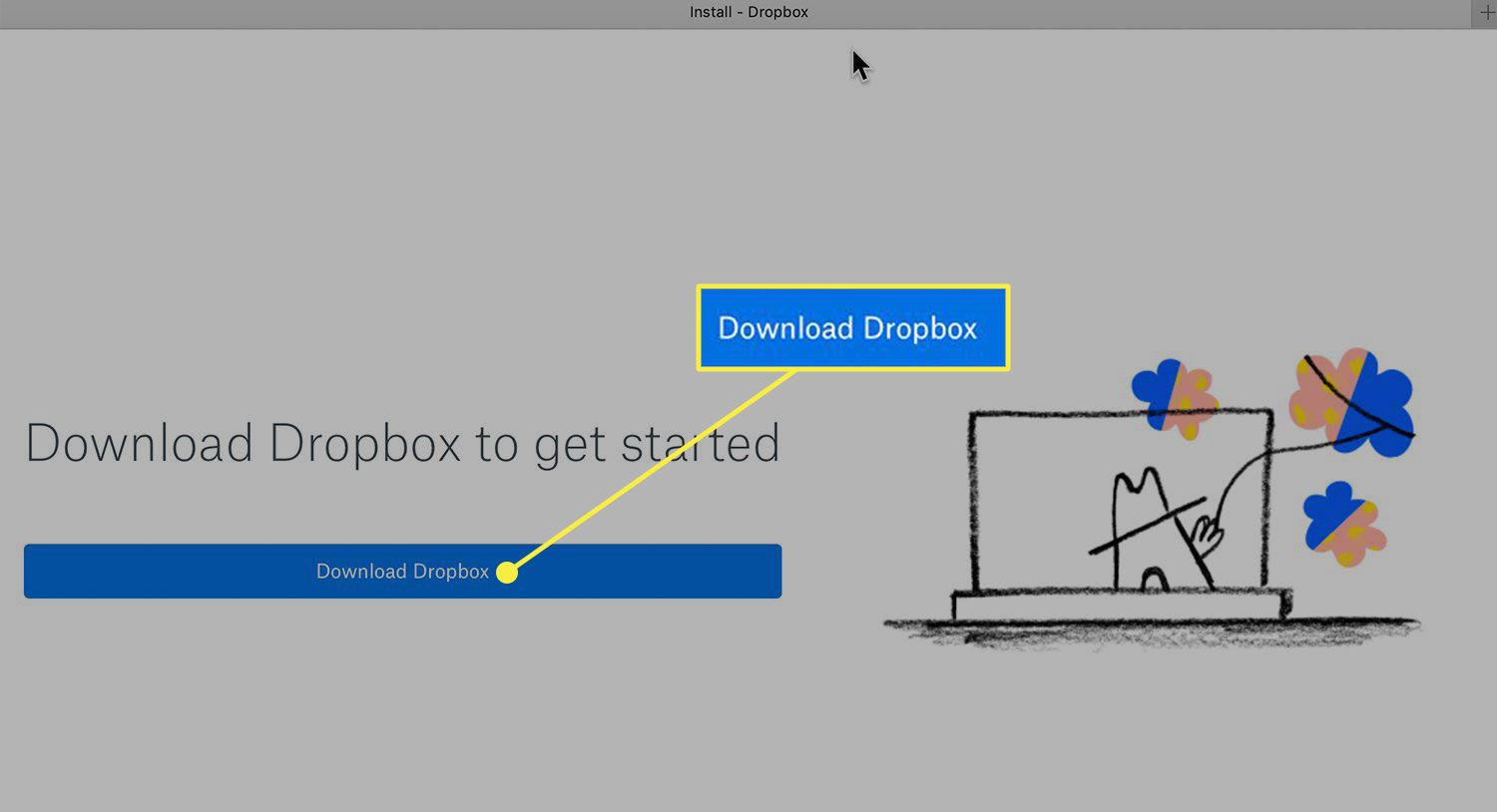Viewport: 1497px width, 812px height.
Task: Click the Download Dropbox to get started heading
Action: click(402, 444)
